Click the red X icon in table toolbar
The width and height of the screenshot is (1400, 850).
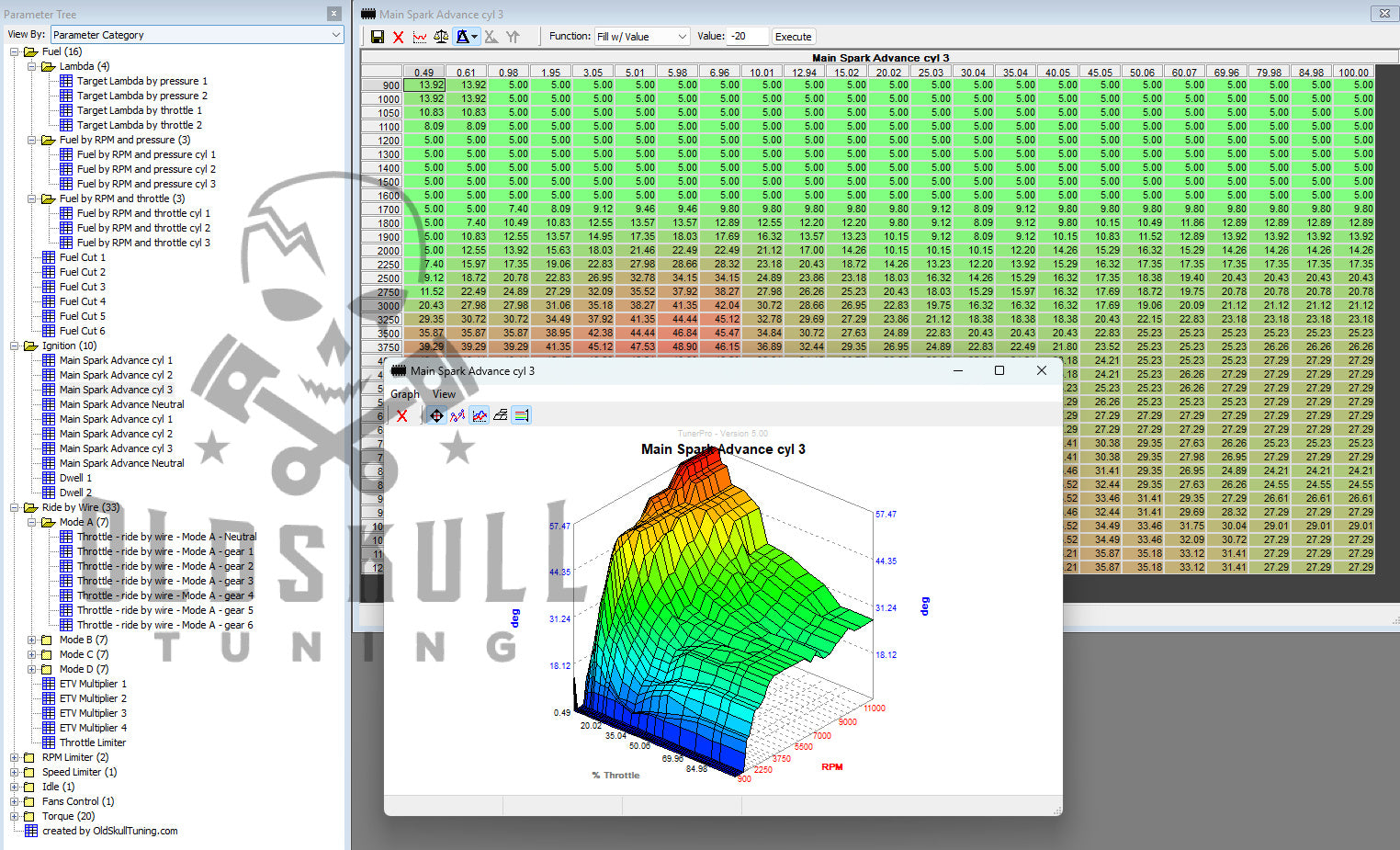[x=398, y=37]
